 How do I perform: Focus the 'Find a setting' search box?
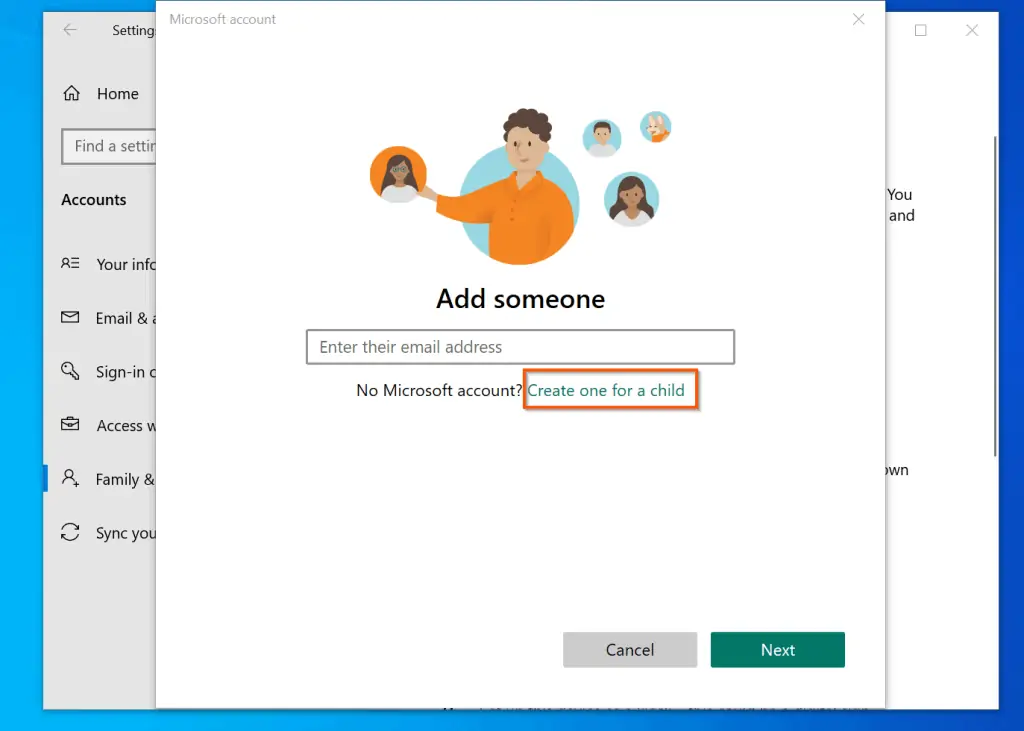point(108,146)
